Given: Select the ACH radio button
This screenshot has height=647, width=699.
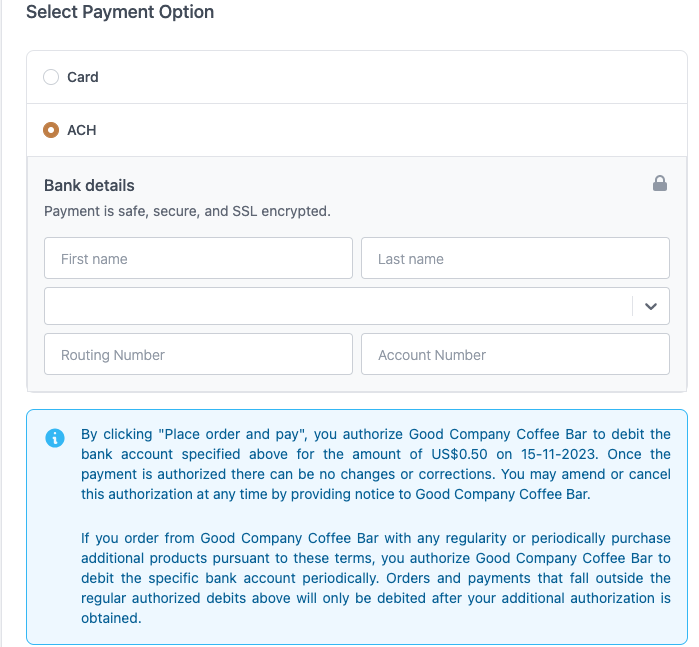Looking at the screenshot, I should click(x=51, y=130).
